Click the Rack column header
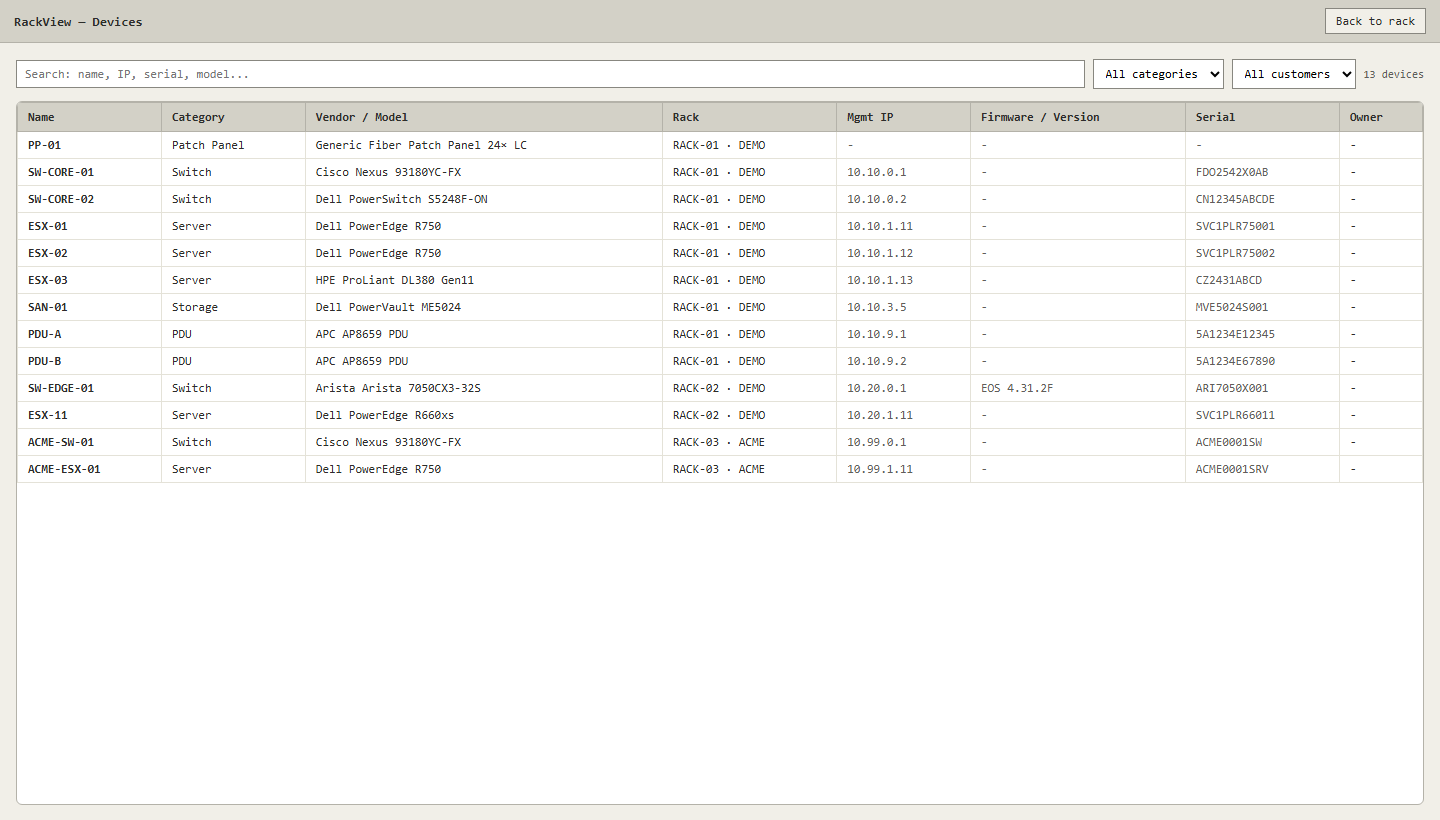The image size is (1440, 820). tap(749, 117)
